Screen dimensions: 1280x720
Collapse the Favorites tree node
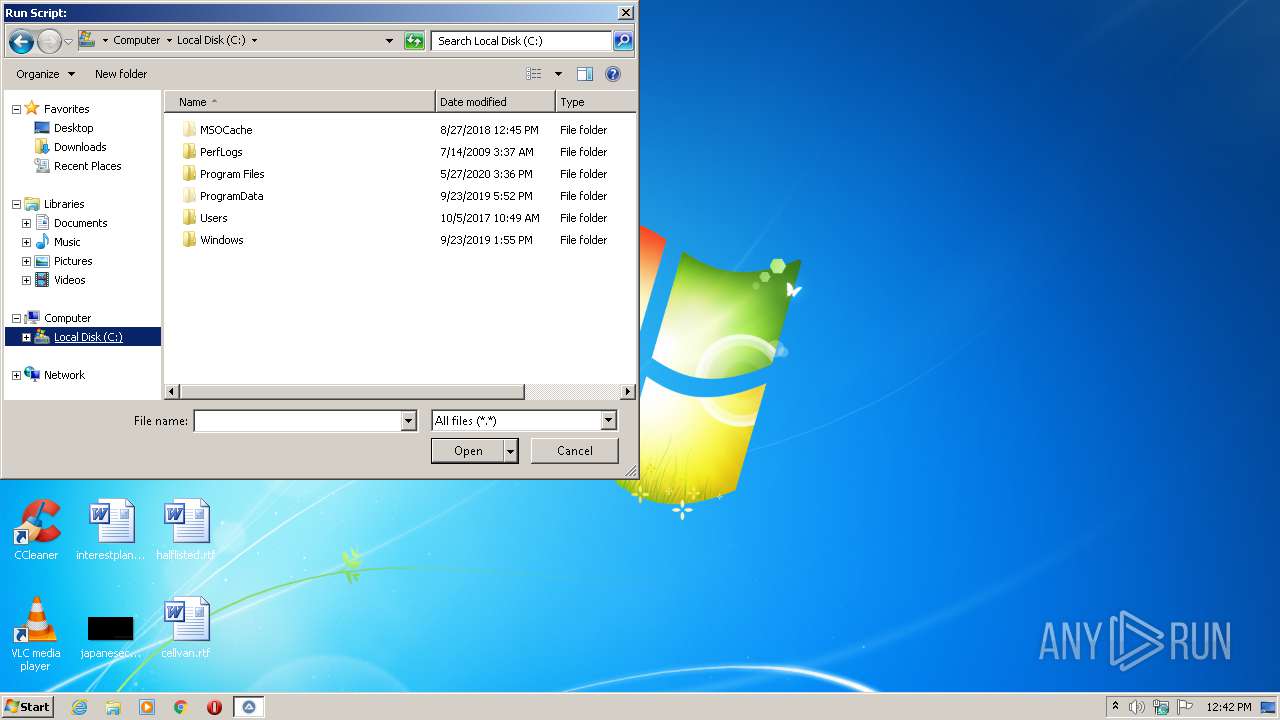16,109
